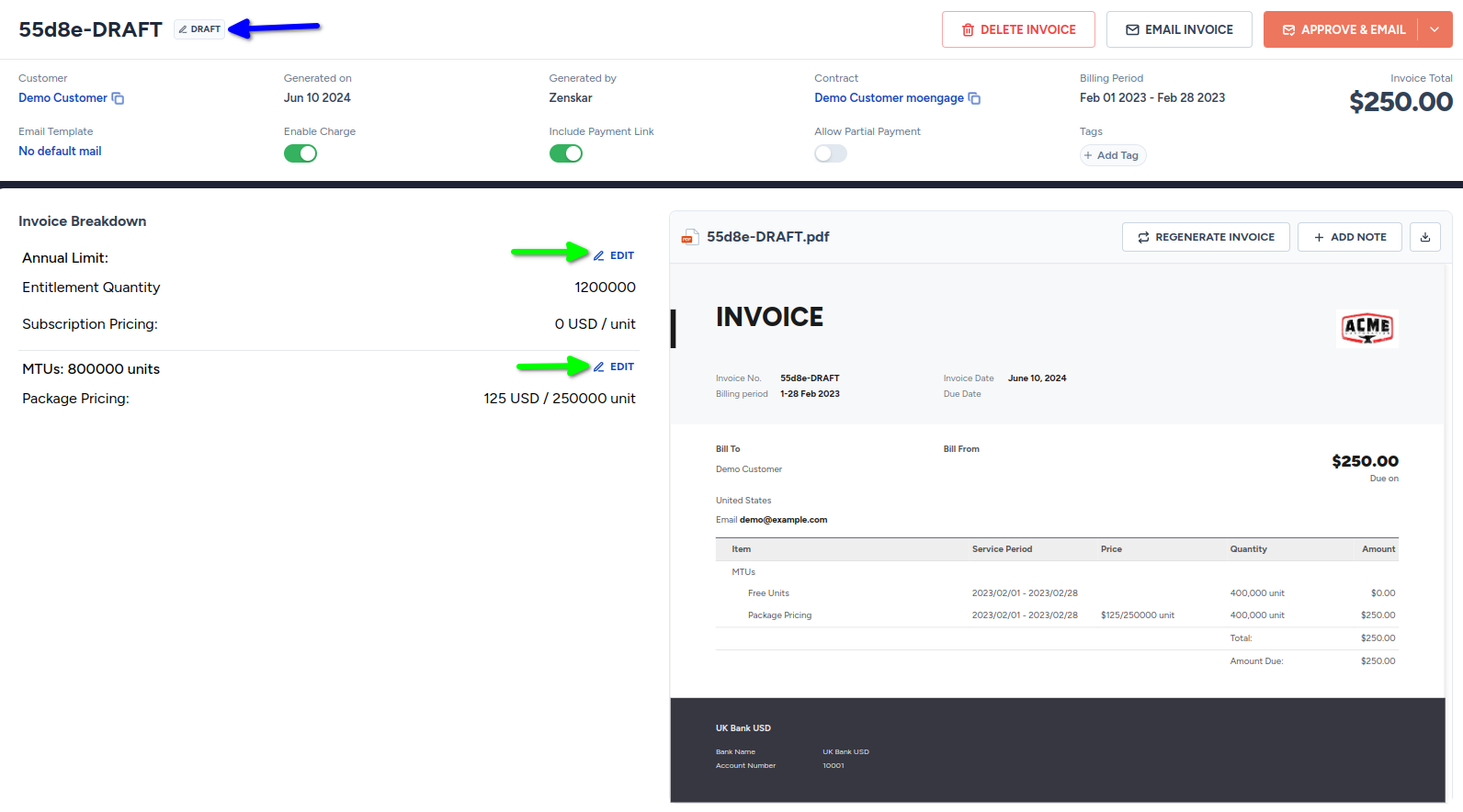Click the Delete Invoice button
The height and width of the screenshot is (812, 1463).
1018,29
